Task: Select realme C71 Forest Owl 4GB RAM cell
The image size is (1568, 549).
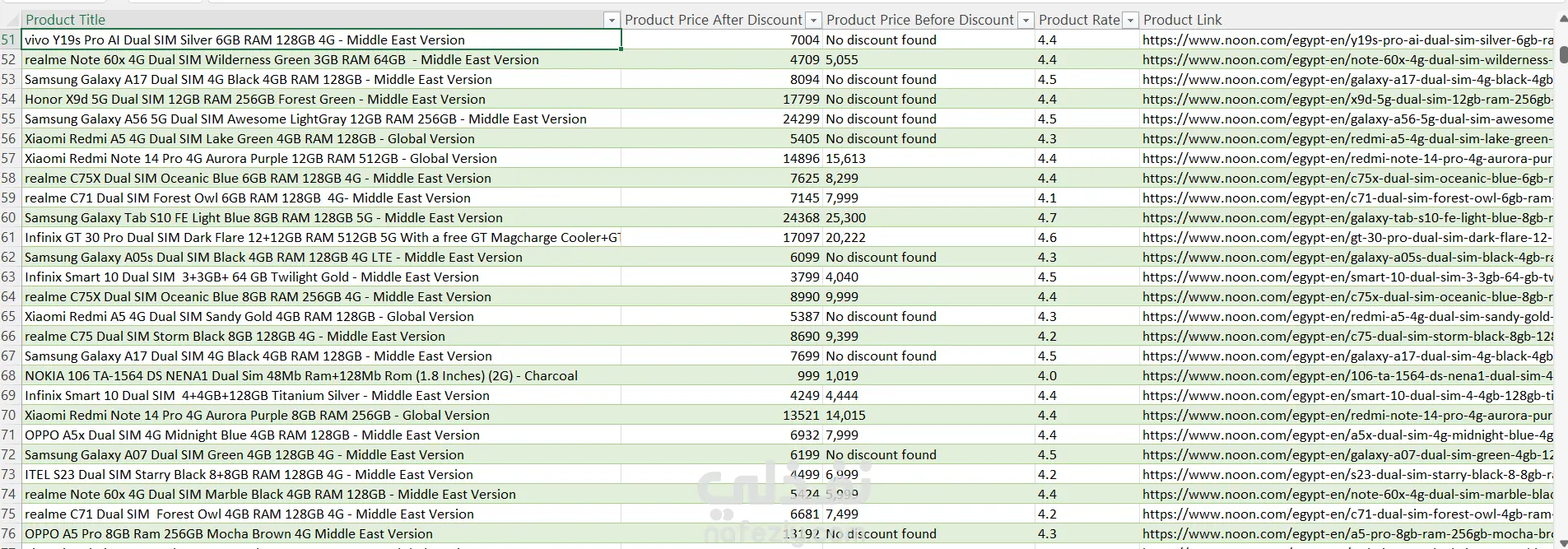Action: [321, 514]
